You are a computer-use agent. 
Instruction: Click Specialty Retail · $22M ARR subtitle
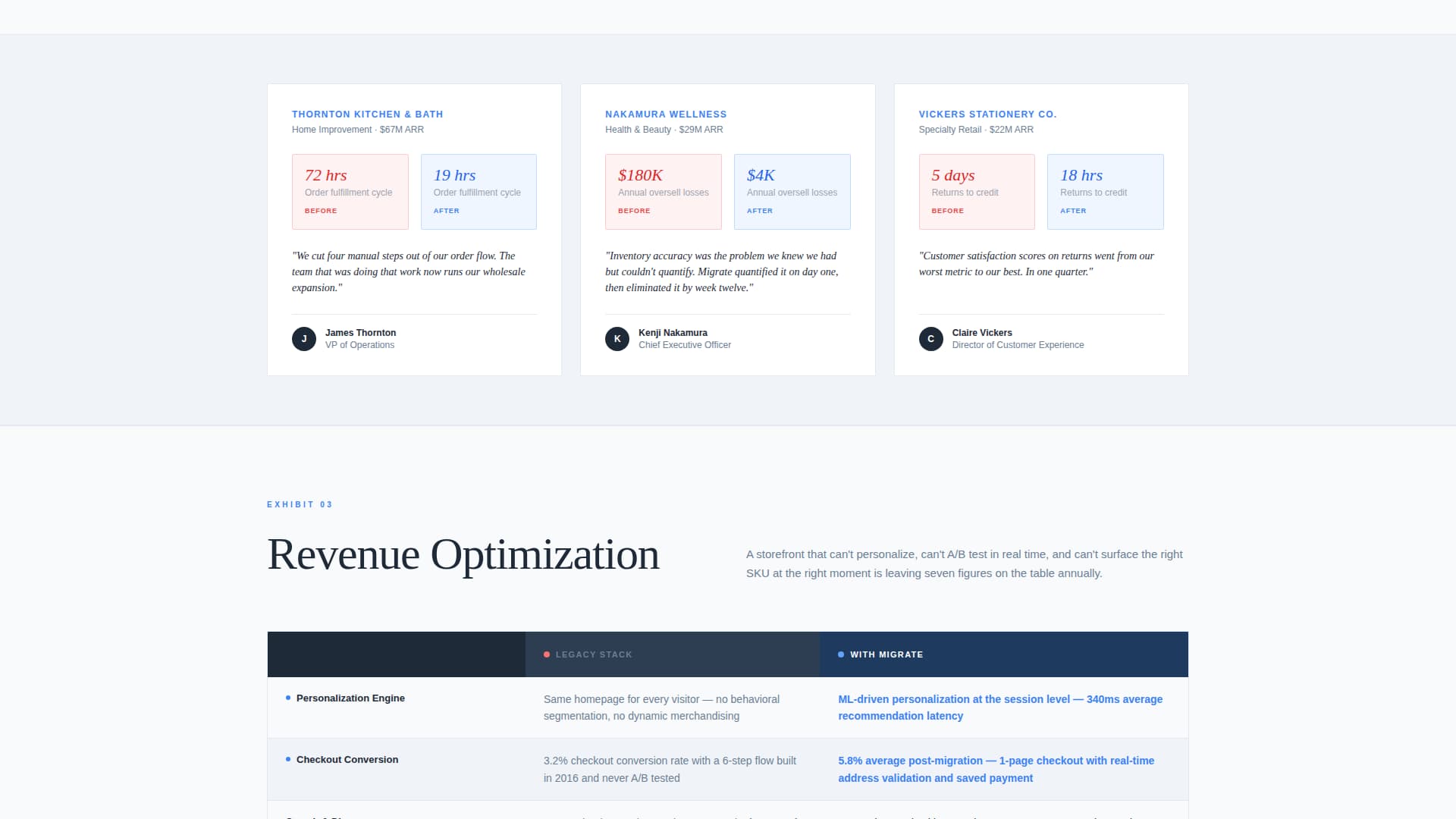(976, 130)
